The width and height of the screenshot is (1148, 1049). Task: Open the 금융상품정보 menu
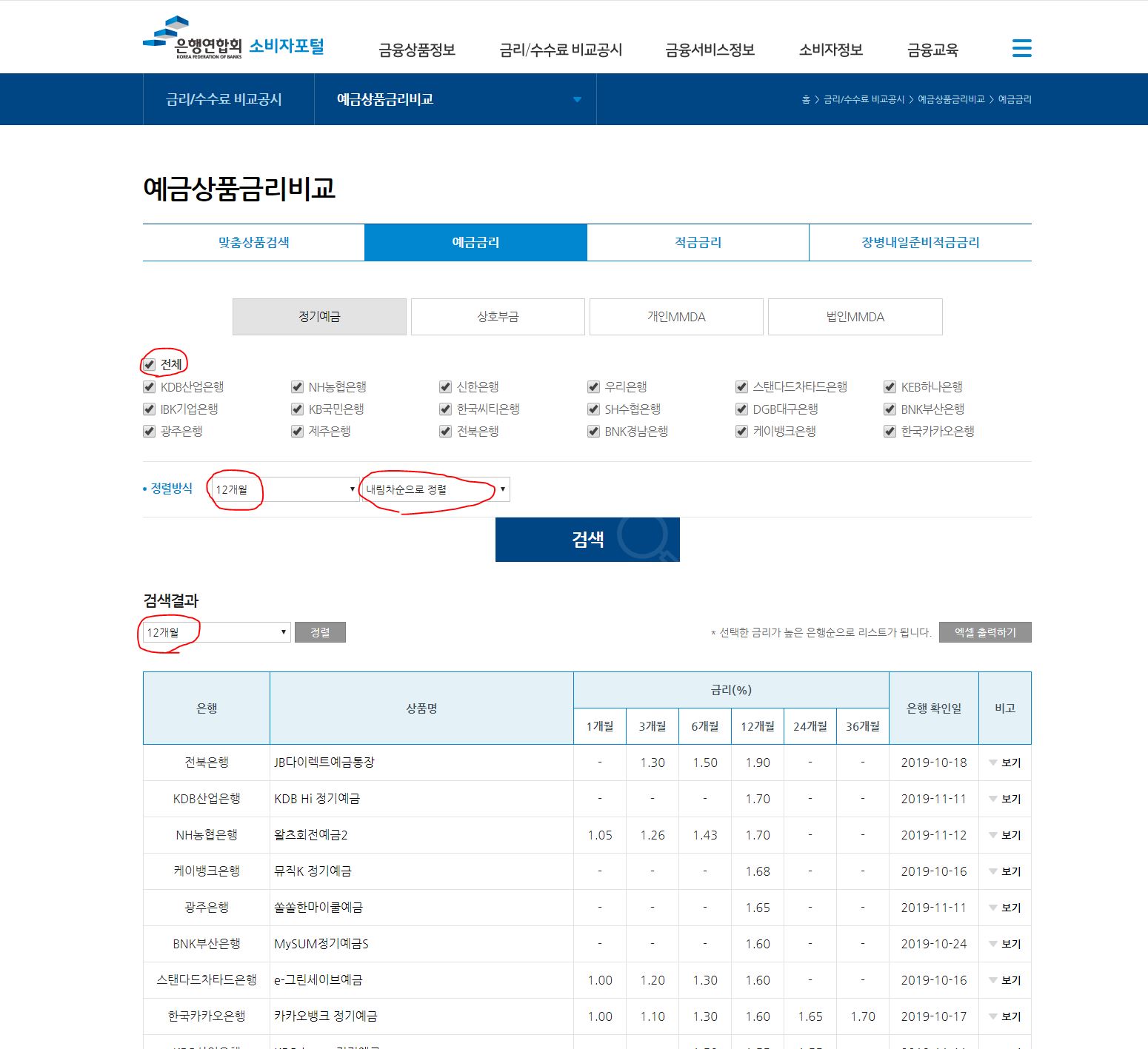tap(417, 50)
